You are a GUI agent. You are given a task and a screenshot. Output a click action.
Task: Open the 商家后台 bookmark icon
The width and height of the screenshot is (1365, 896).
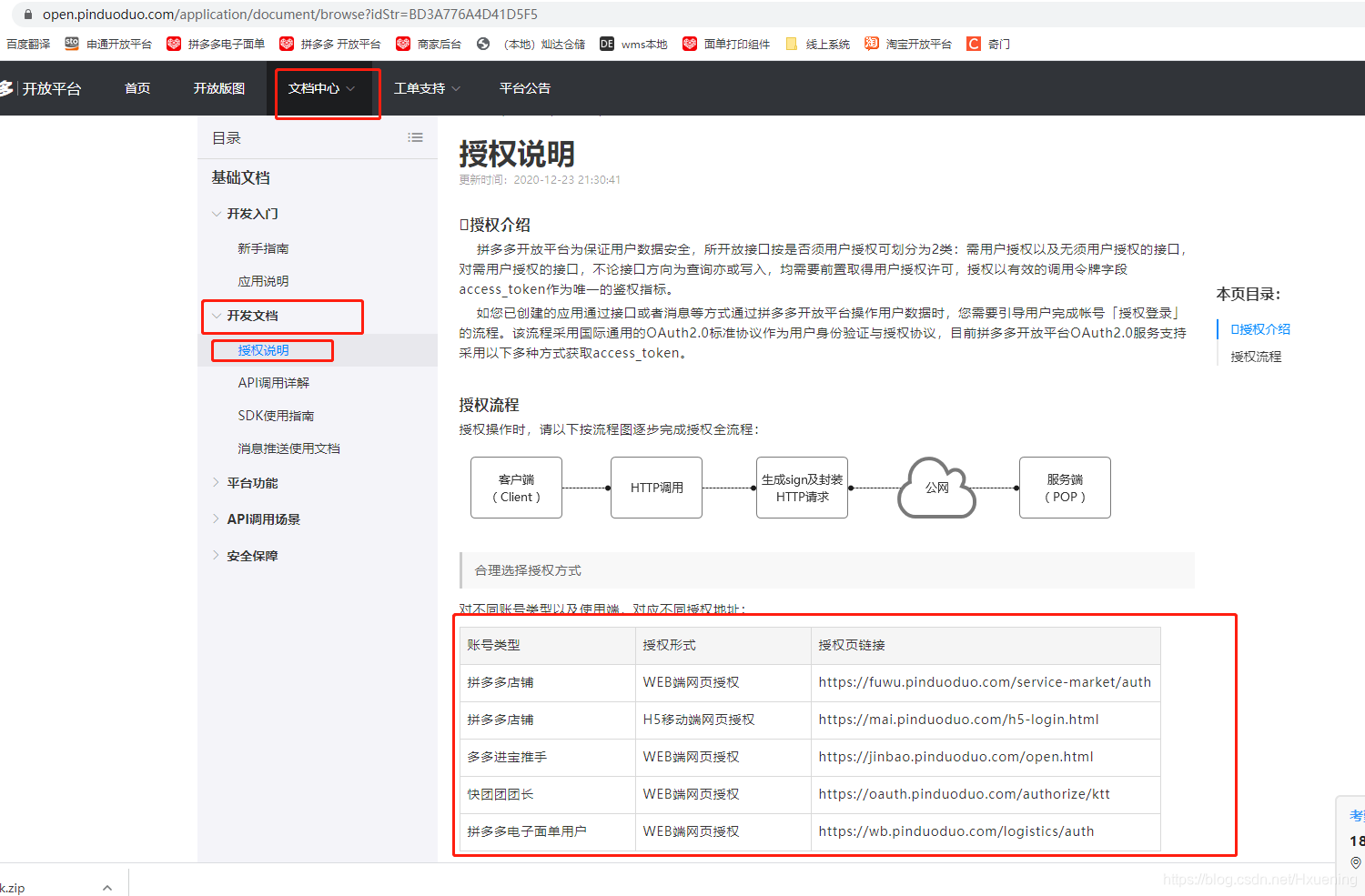403,44
